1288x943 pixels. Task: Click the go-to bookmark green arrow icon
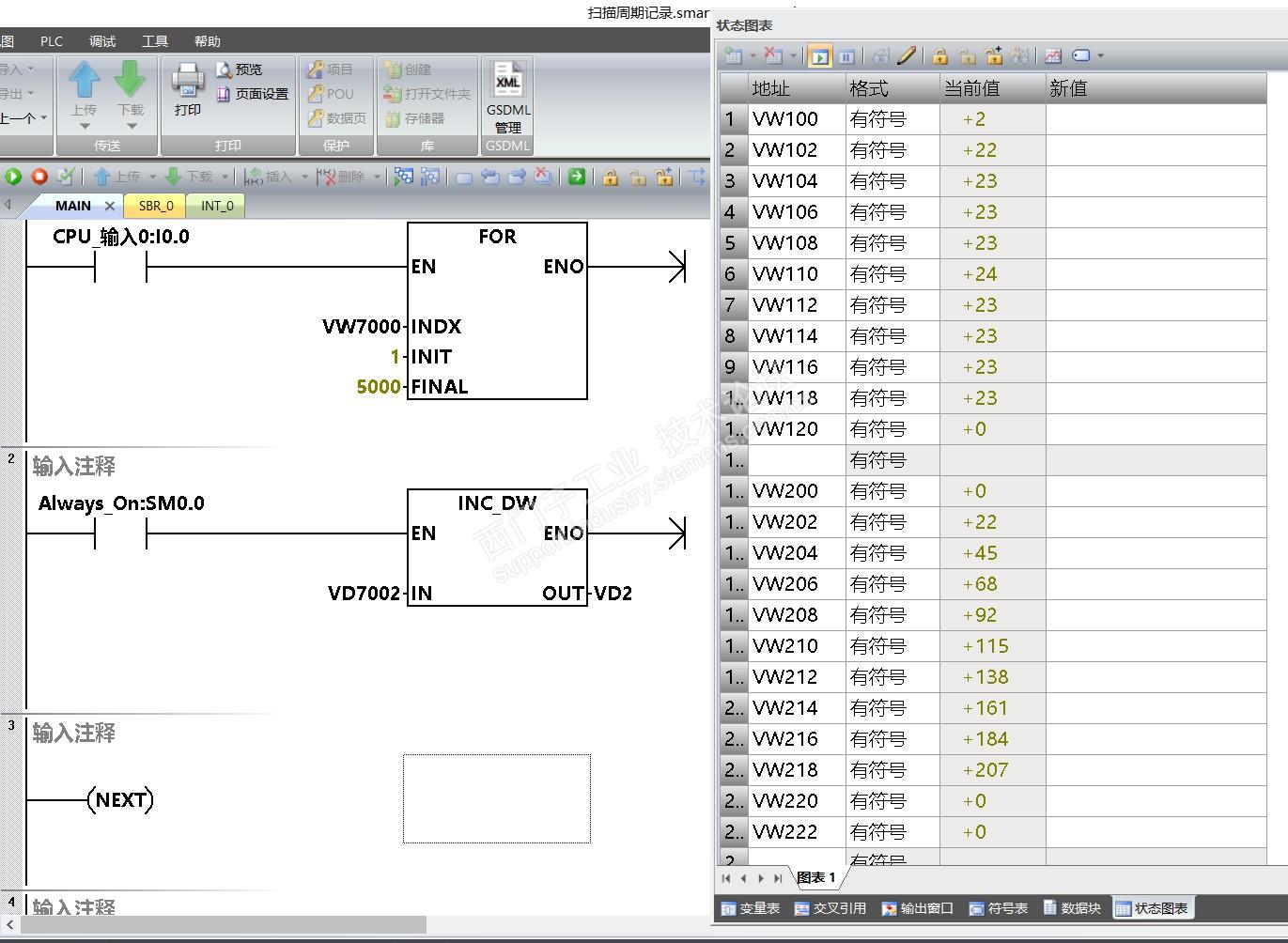click(576, 177)
